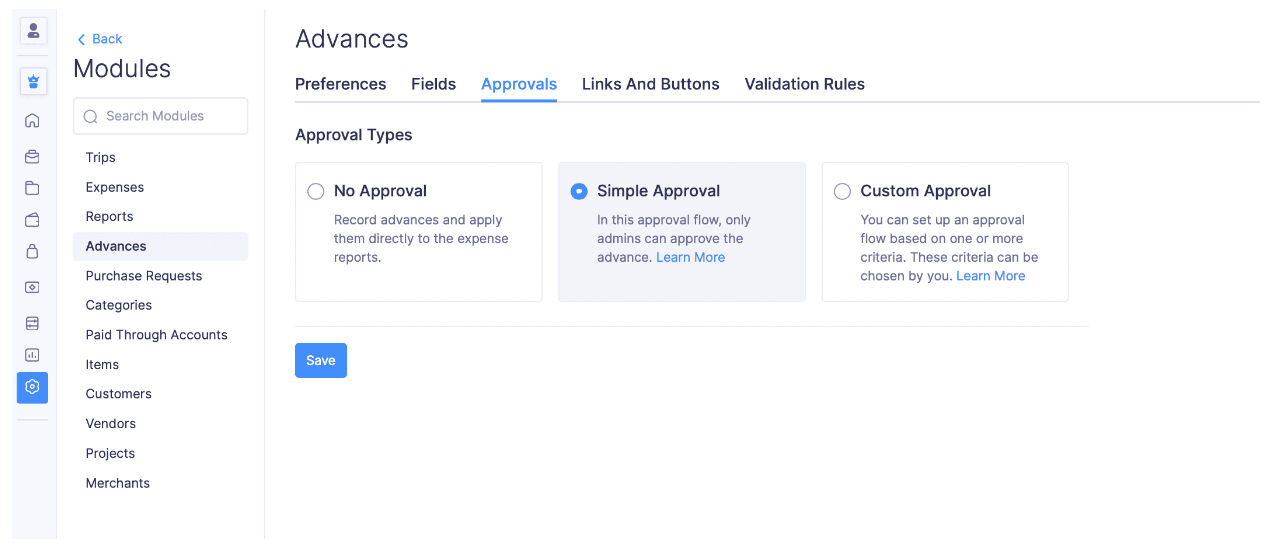Click the crown admin view icon
The image size is (1274, 550).
(x=33, y=82)
